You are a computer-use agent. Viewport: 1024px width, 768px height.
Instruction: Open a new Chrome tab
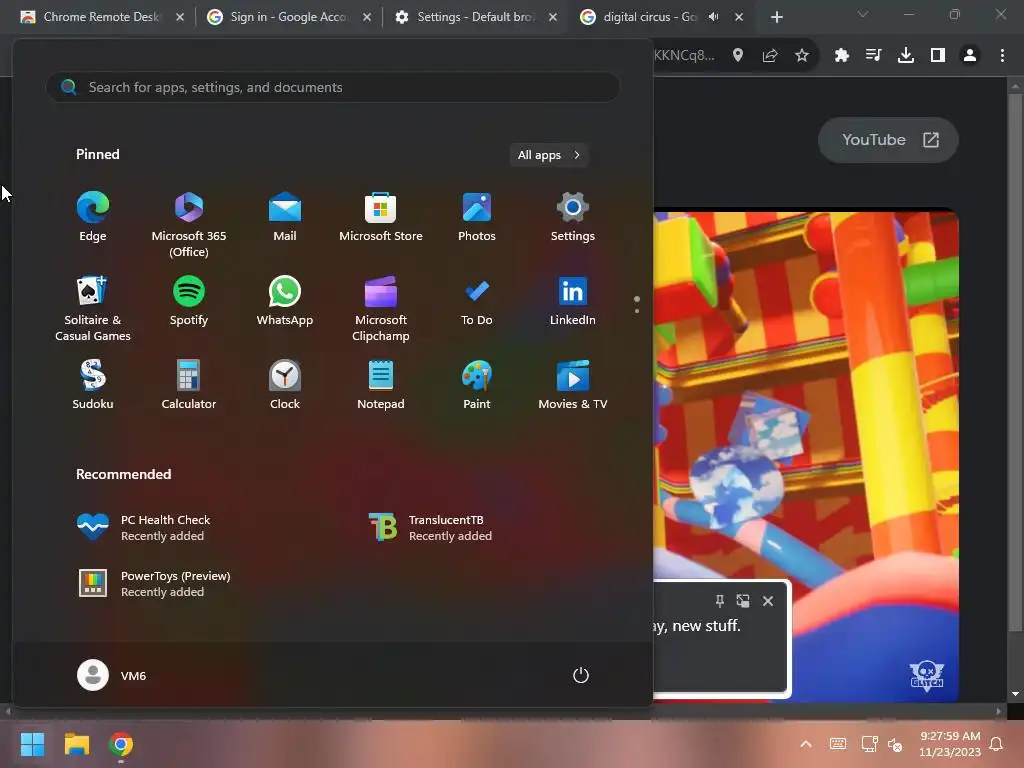(x=776, y=17)
